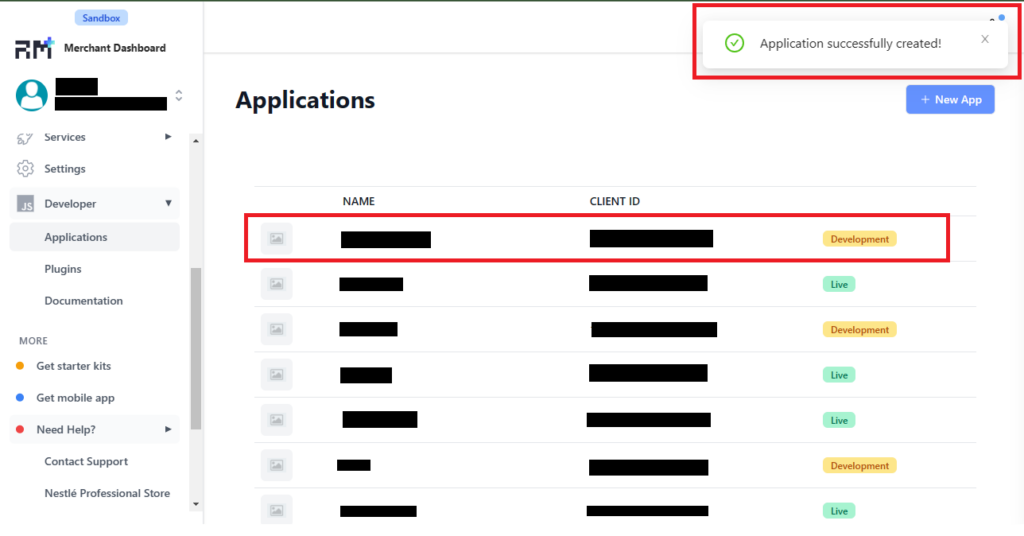The height and width of the screenshot is (536, 1024).
Task: Click image placeholder of first application row
Action: point(277,239)
